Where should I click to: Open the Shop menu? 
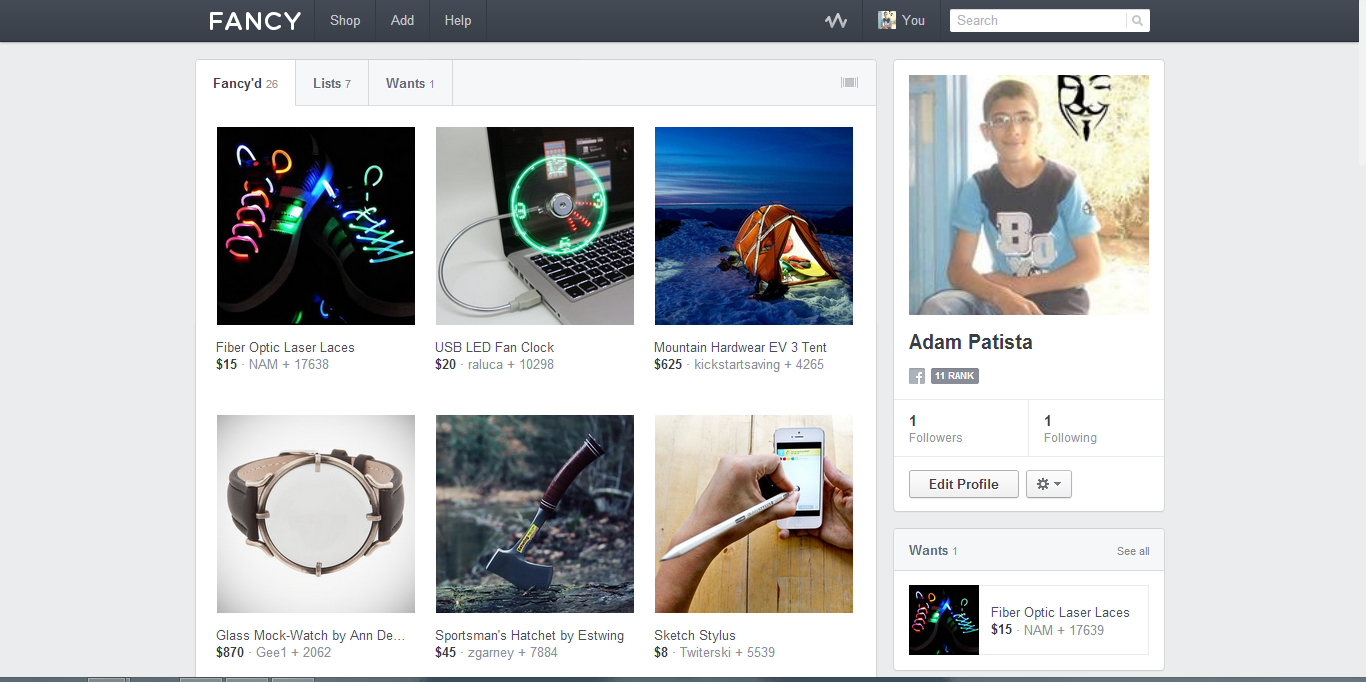(345, 20)
